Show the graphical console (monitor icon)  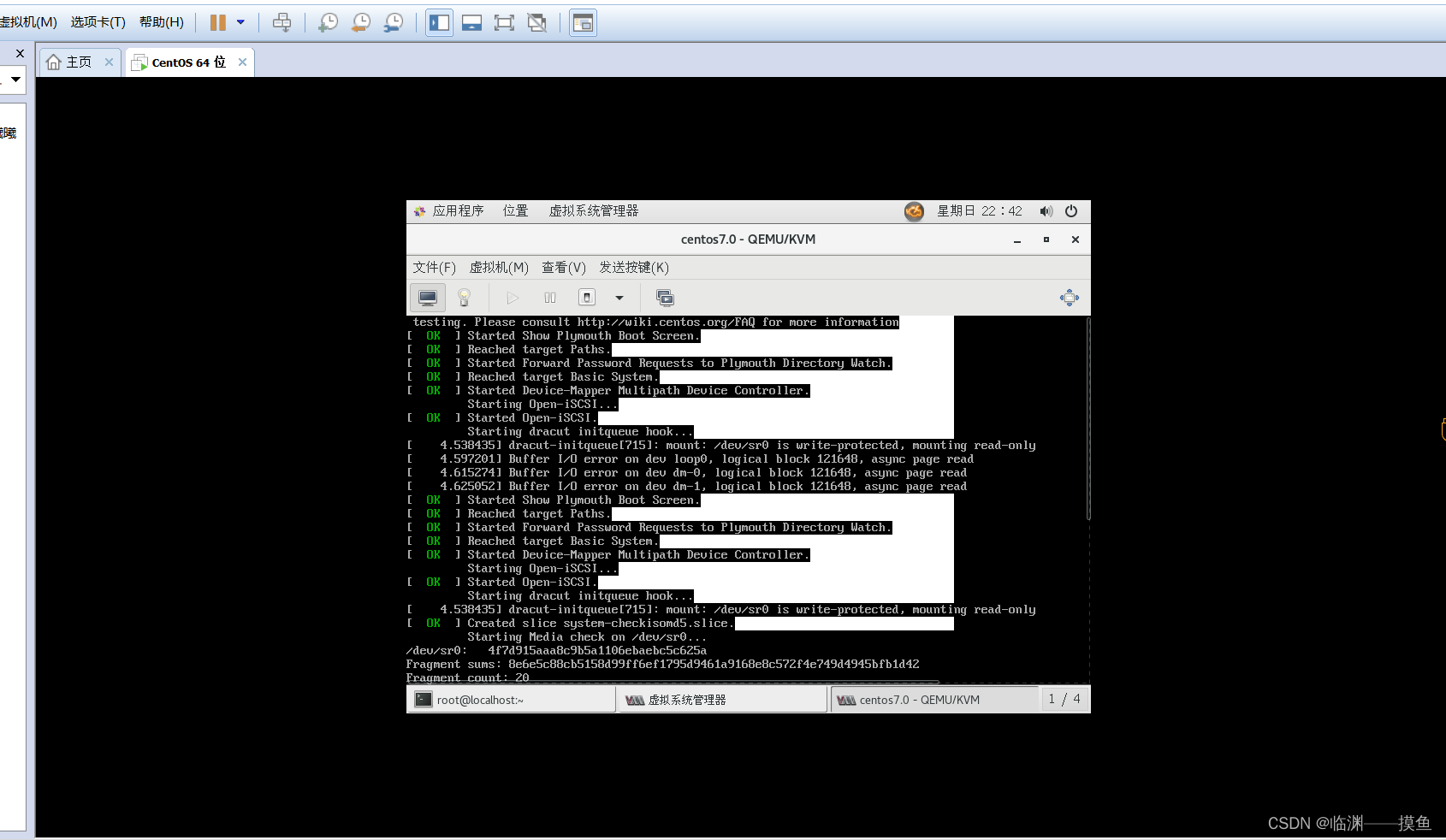coord(428,298)
